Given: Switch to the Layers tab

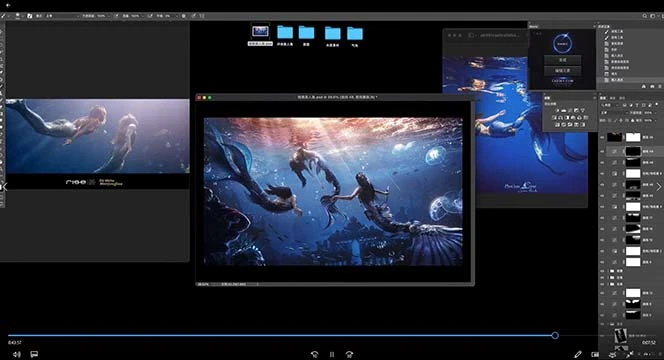Looking at the screenshot, I should tap(603, 98).
